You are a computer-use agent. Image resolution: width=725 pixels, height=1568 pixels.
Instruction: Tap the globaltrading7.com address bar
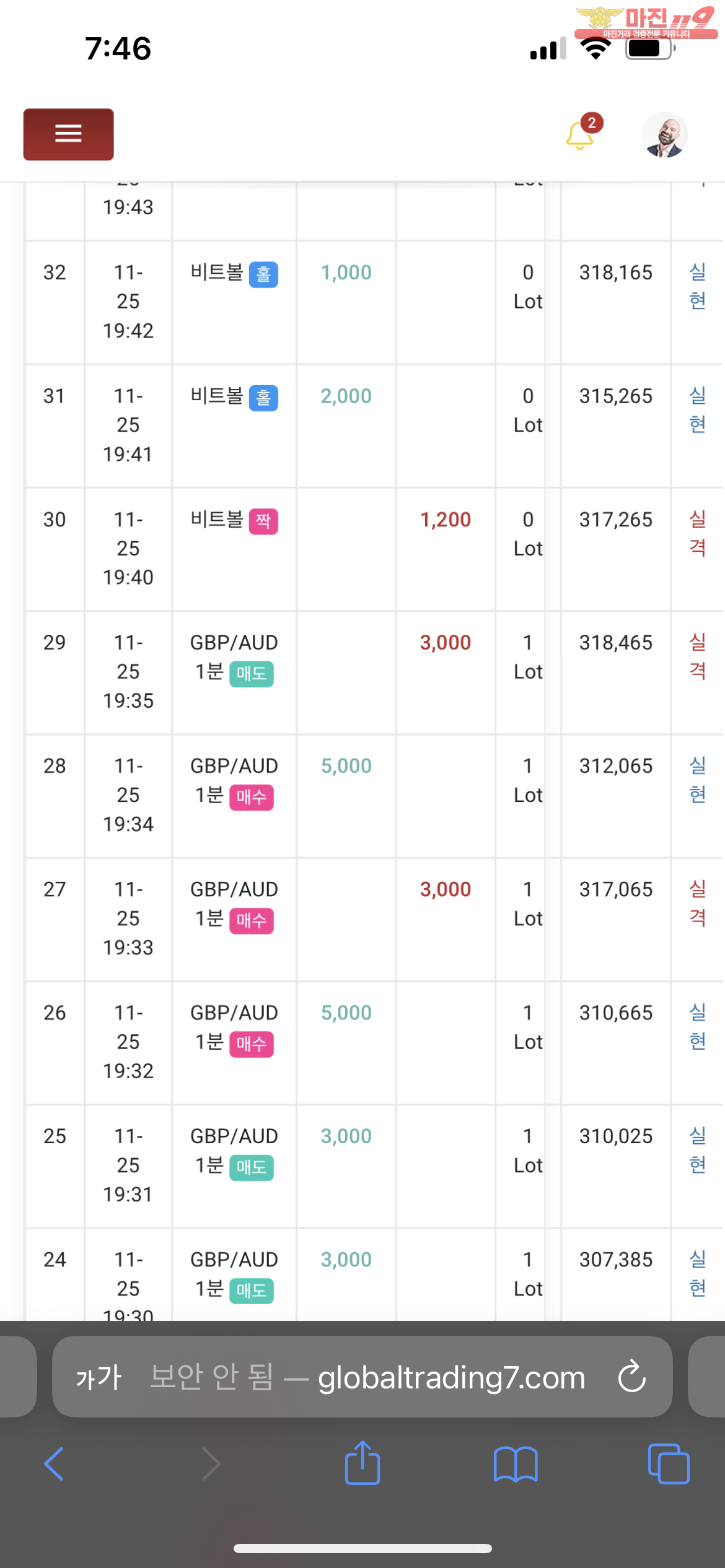tap(362, 1377)
